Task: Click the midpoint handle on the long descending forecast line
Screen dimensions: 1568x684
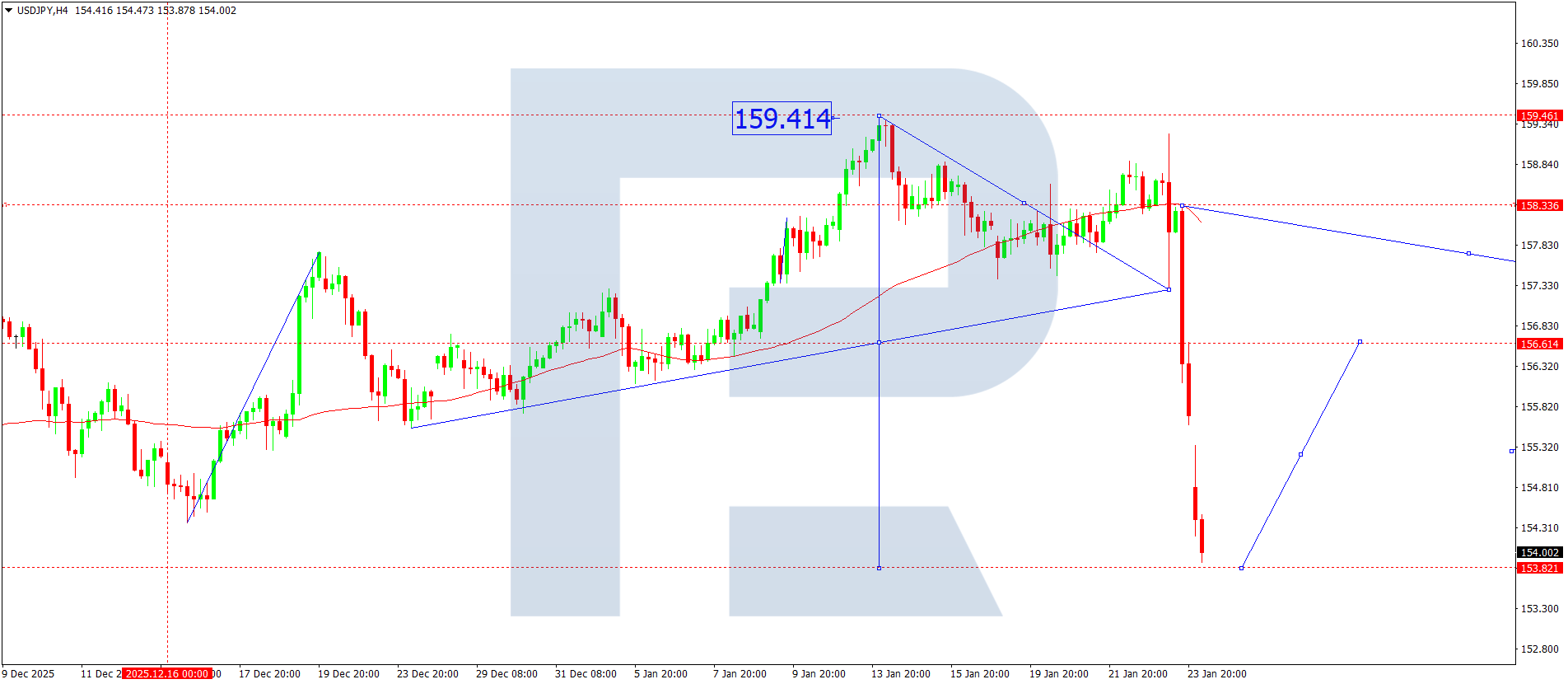Action: pyautogui.click(x=1468, y=253)
